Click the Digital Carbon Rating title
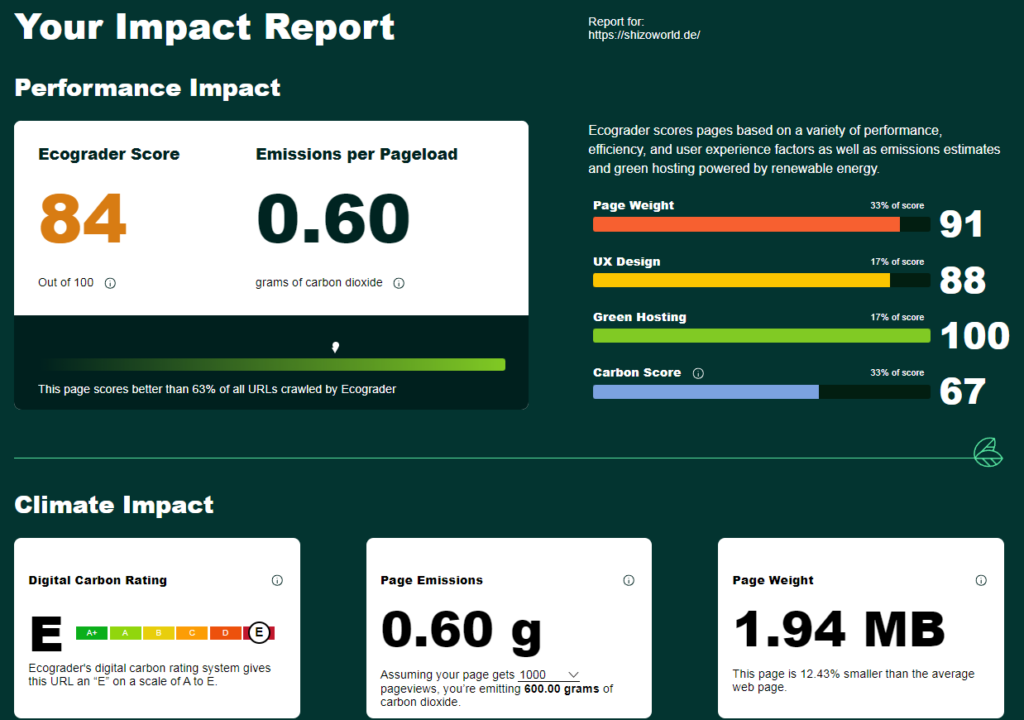 coord(98,580)
